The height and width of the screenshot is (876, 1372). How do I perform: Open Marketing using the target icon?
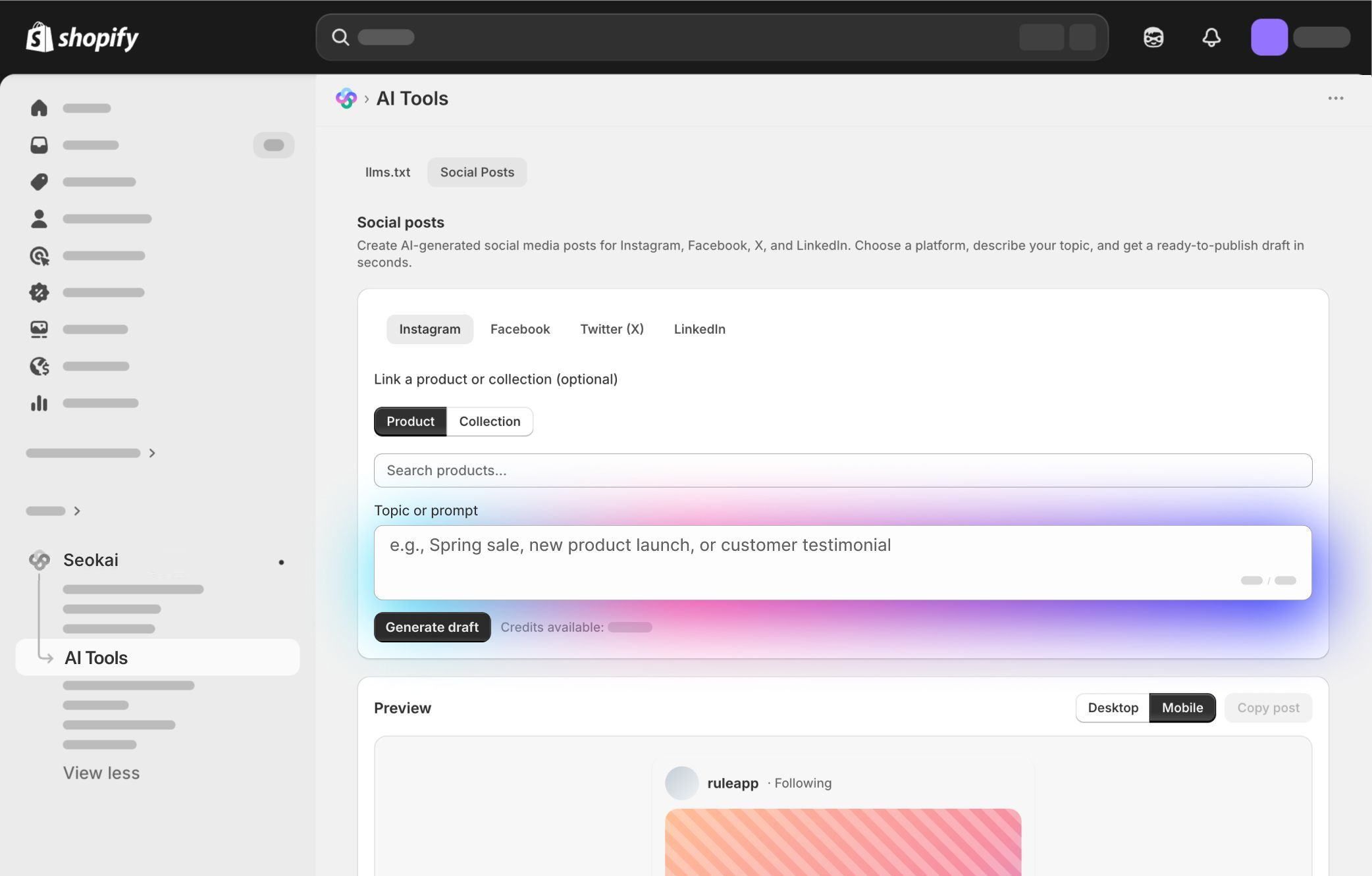(x=39, y=255)
